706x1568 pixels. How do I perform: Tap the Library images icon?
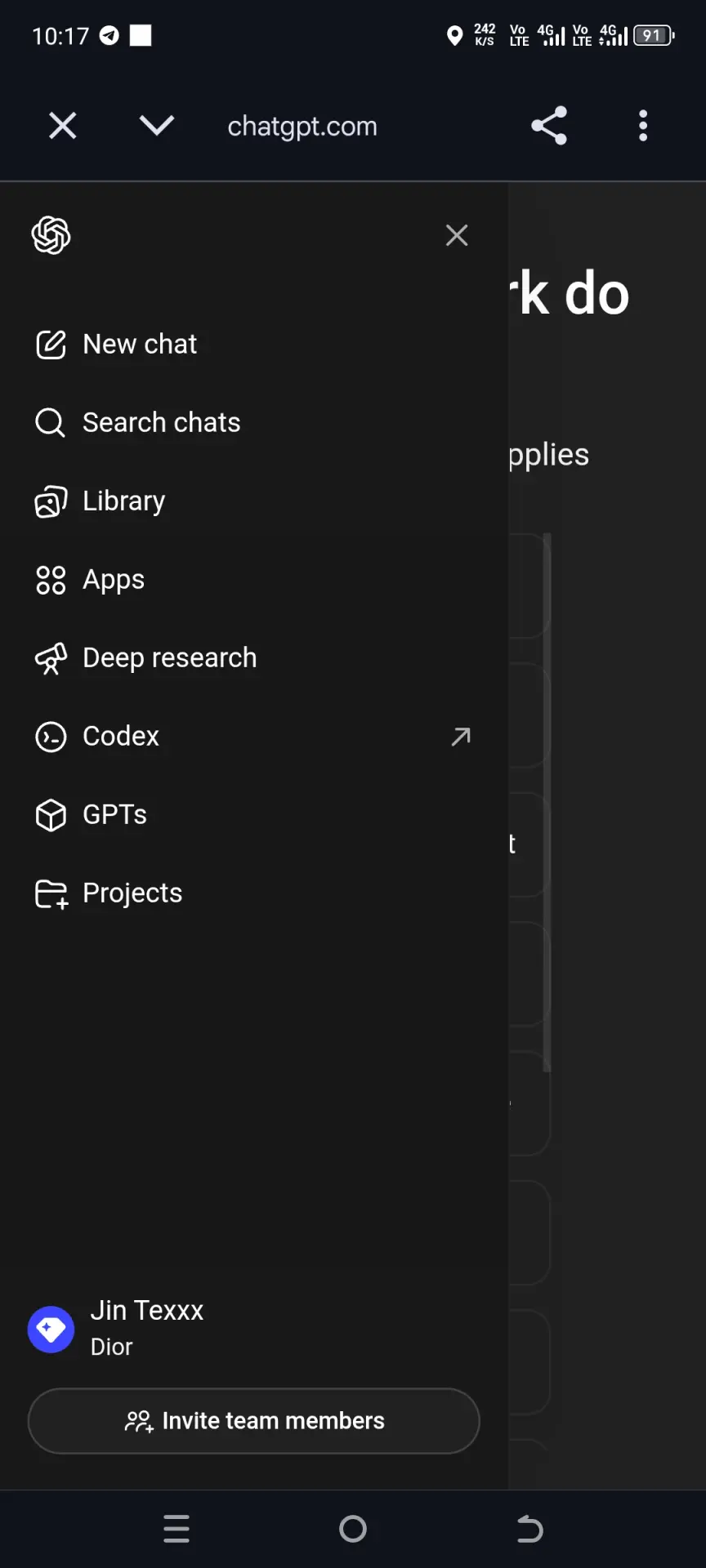coord(51,501)
